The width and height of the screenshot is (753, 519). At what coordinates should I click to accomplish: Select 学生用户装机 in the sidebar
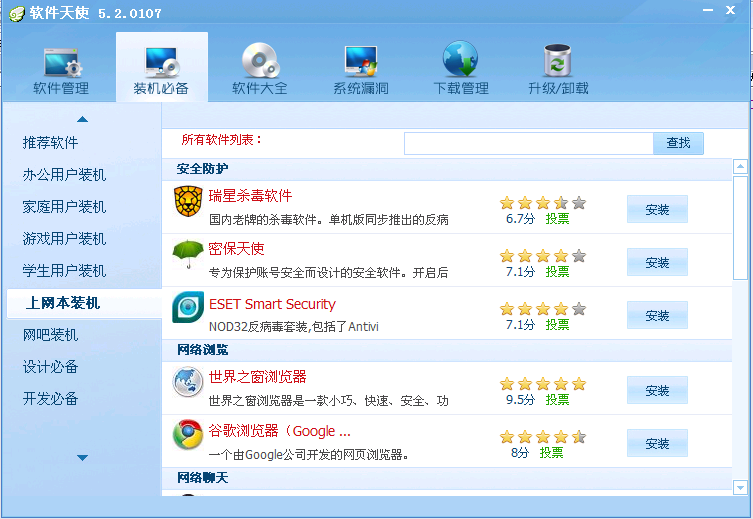64,271
